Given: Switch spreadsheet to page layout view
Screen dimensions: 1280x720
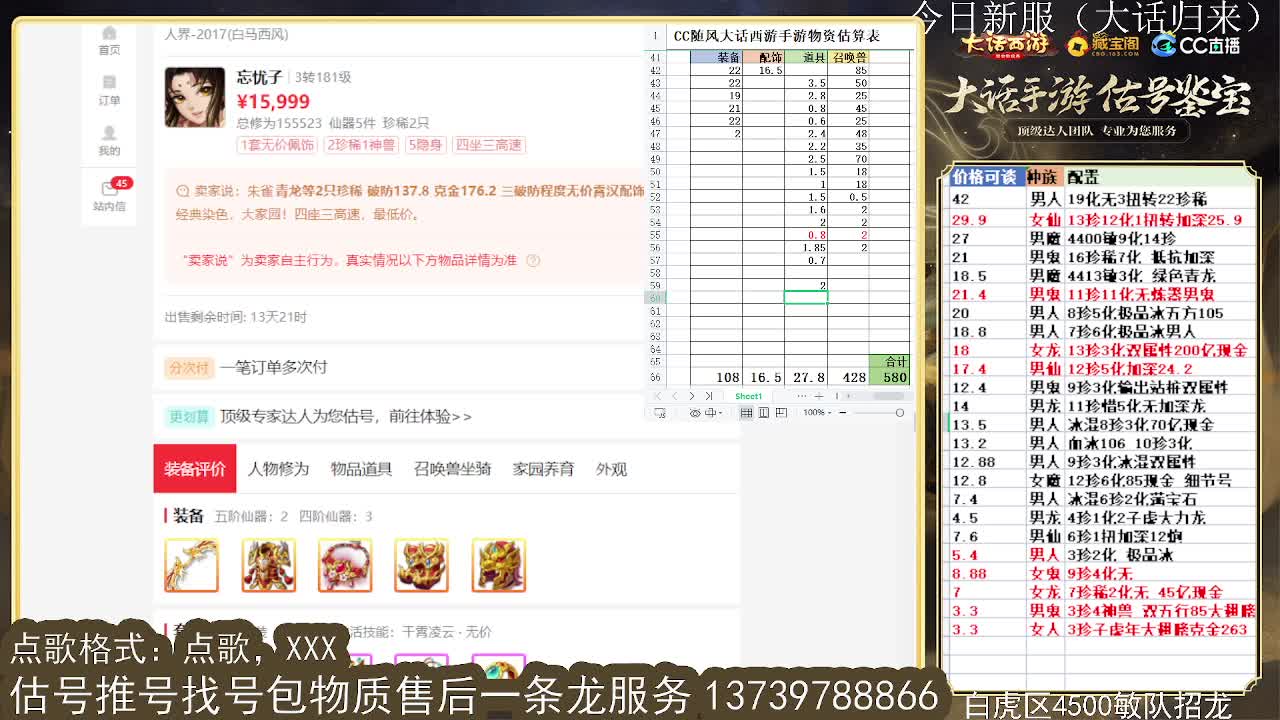Looking at the screenshot, I should [765, 413].
